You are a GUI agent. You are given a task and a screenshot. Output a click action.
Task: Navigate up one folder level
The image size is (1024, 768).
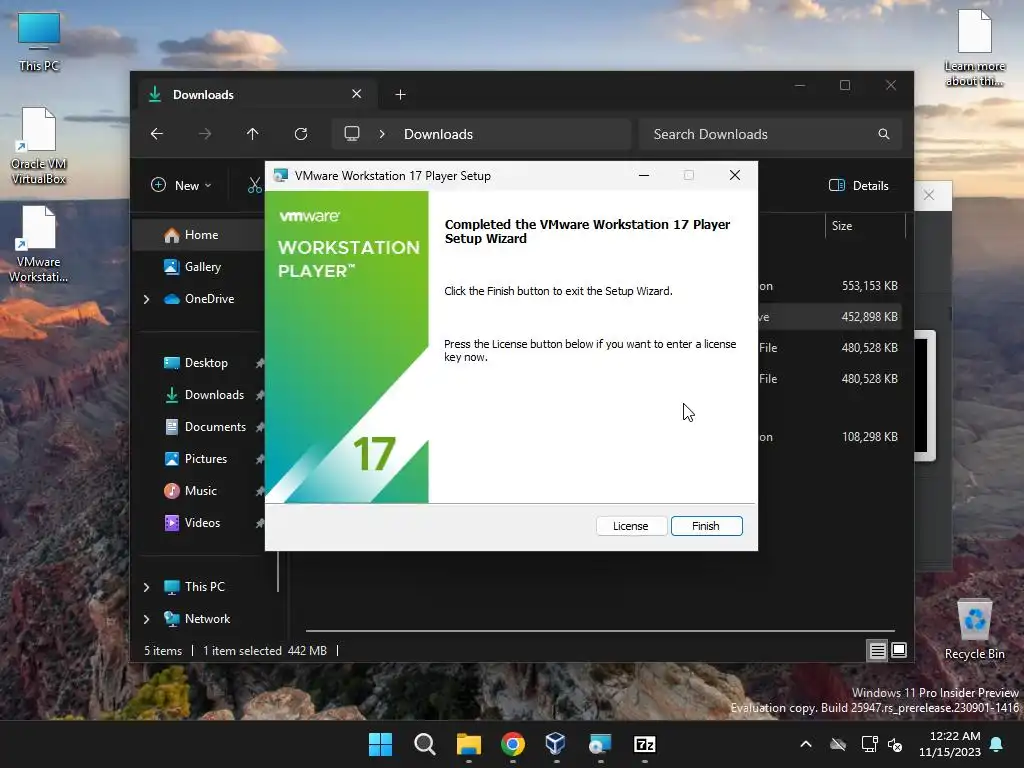pyautogui.click(x=253, y=134)
